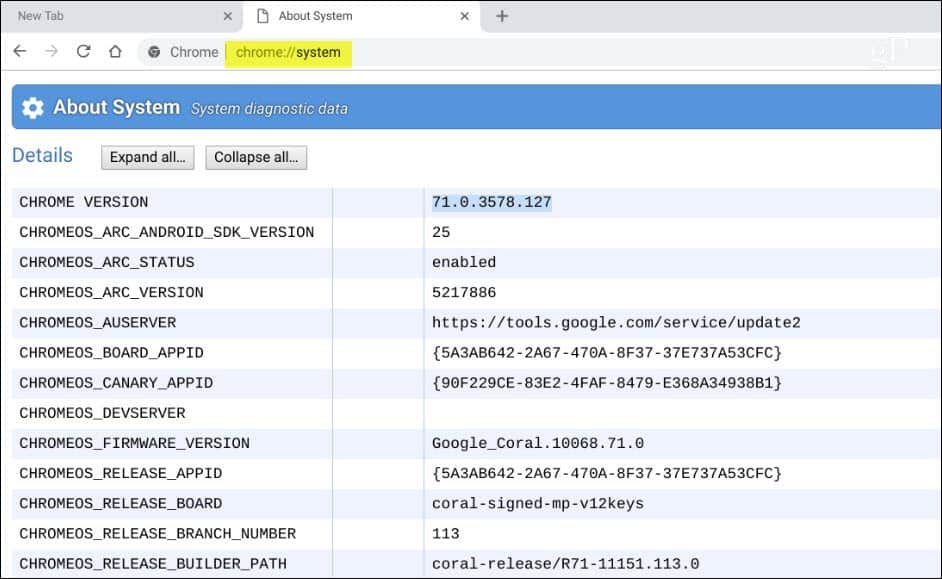942x579 pixels.
Task: Click the ARC version value 5217886
Action: coord(464,293)
